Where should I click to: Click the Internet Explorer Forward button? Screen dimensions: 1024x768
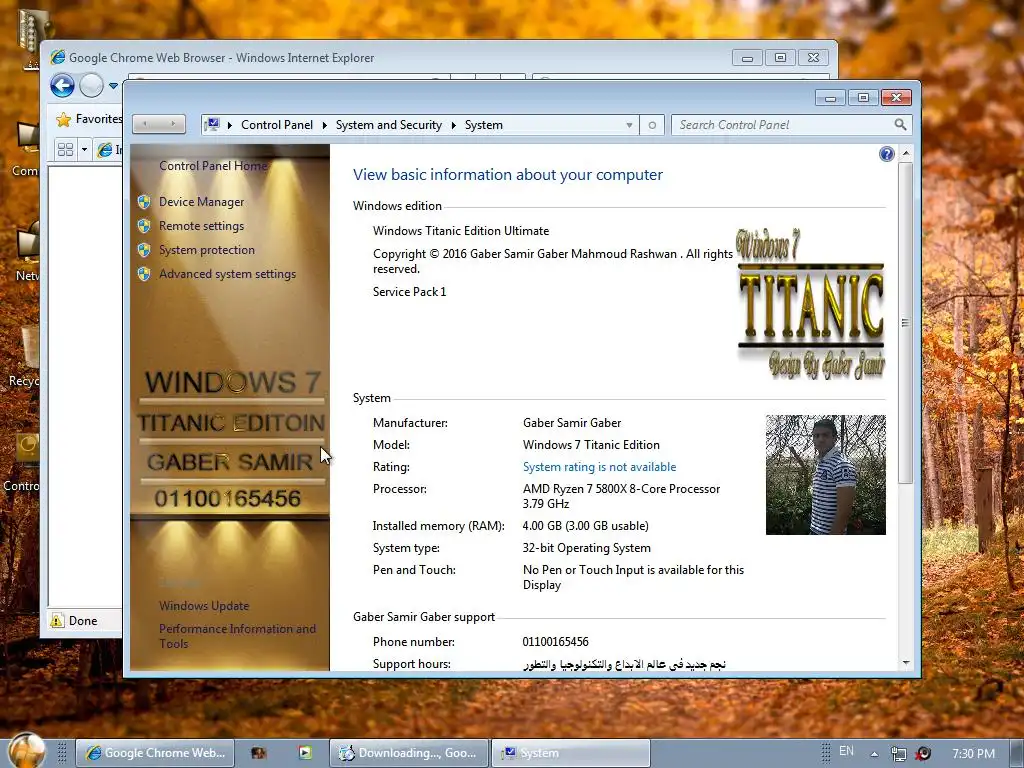pyautogui.click(x=91, y=86)
